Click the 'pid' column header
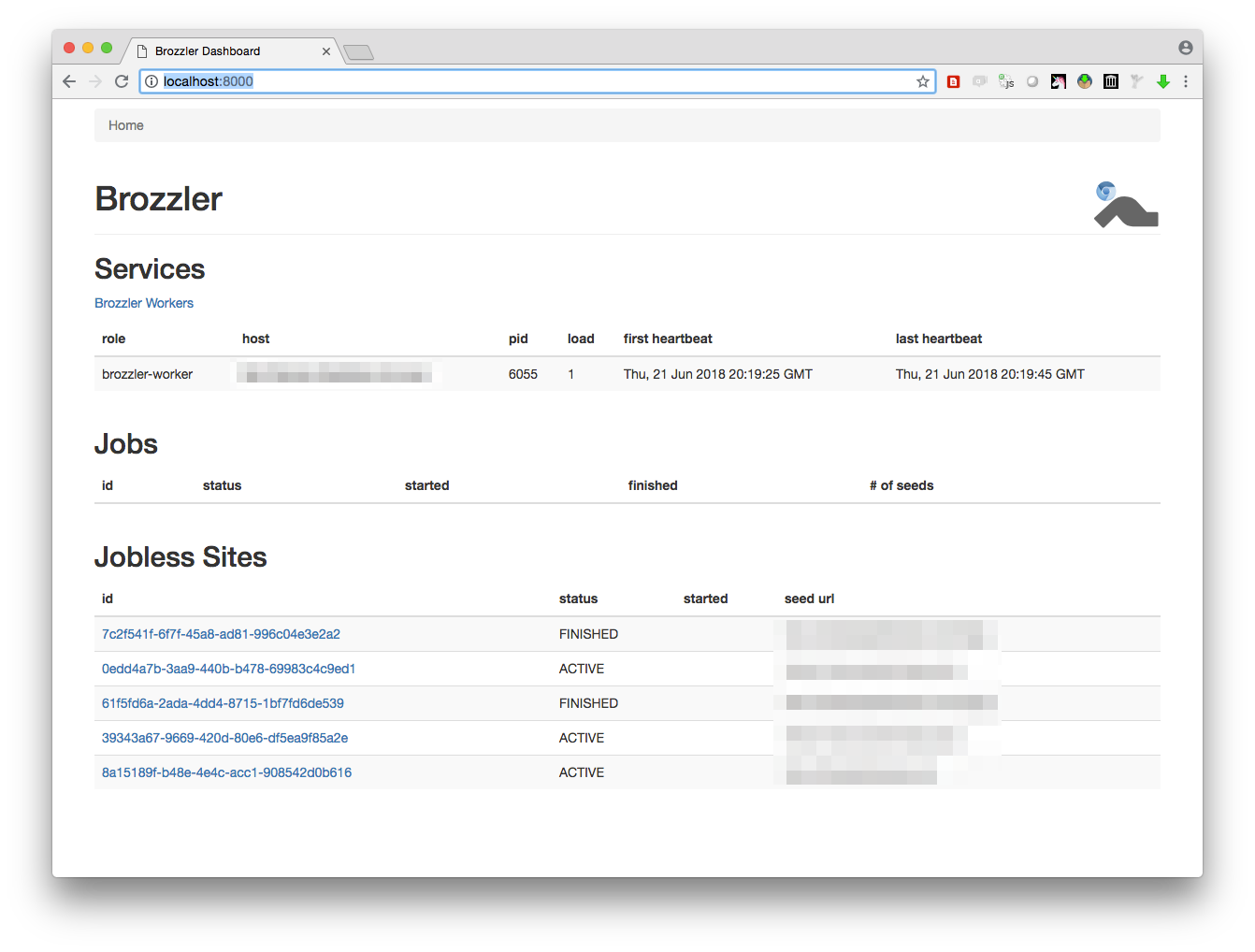The width and height of the screenshot is (1255, 952). [518, 339]
